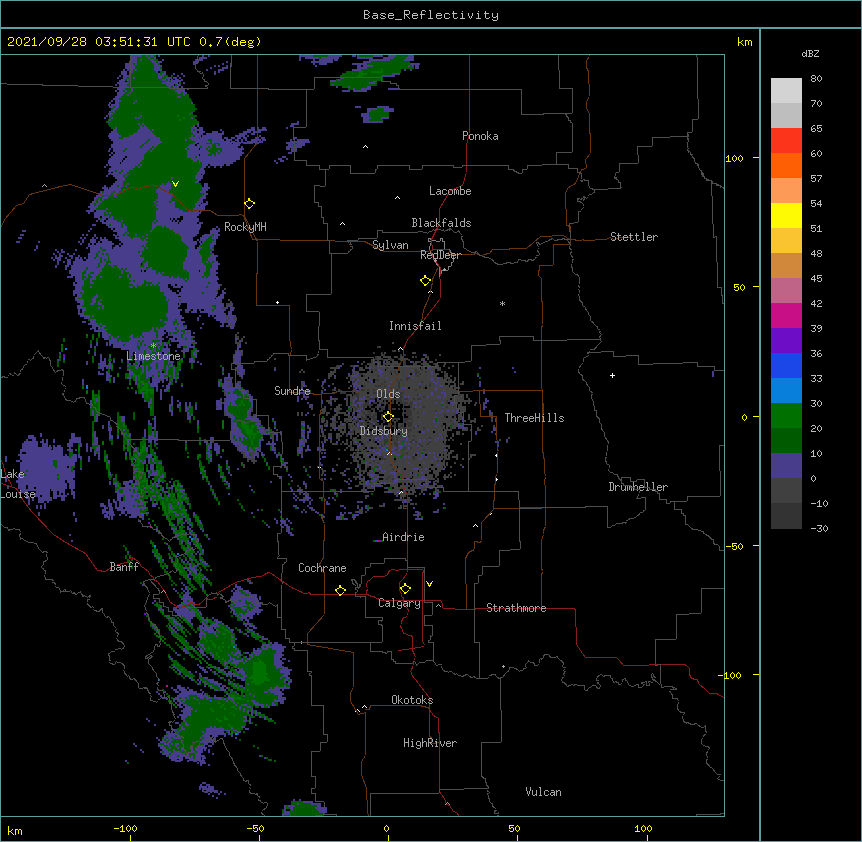Click the yellow V marker east of Calgary
Screen dimensions: 862x842
click(429, 584)
